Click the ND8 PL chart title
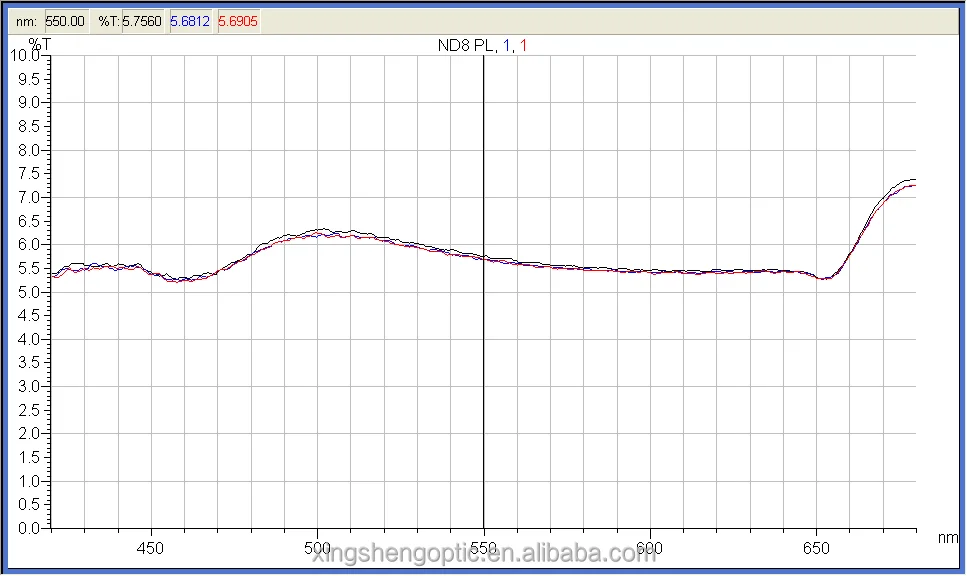 tap(468, 44)
